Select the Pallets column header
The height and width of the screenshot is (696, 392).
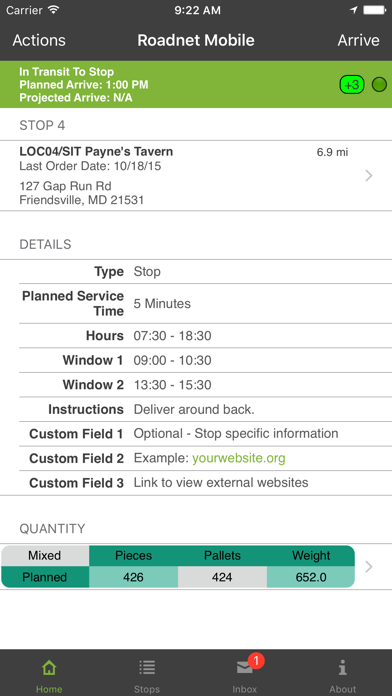click(x=222, y=556)
